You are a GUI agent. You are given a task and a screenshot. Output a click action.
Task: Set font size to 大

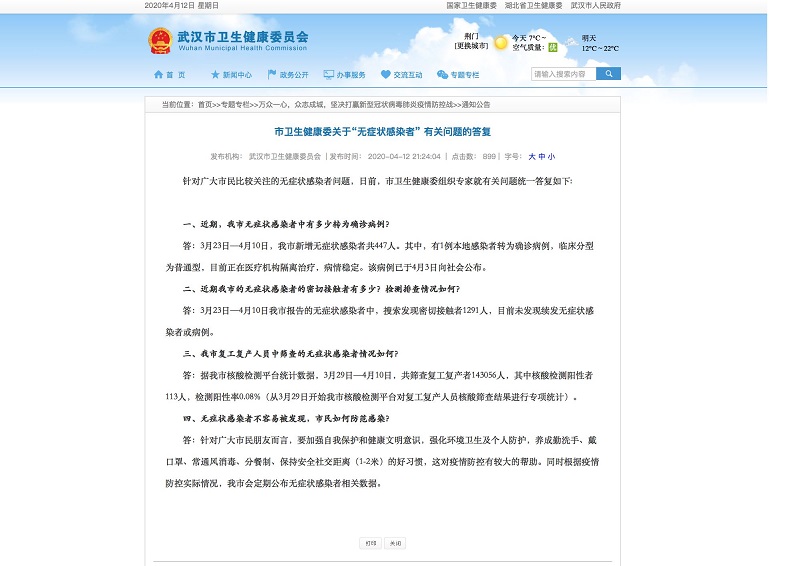click(x=532, y=157)
